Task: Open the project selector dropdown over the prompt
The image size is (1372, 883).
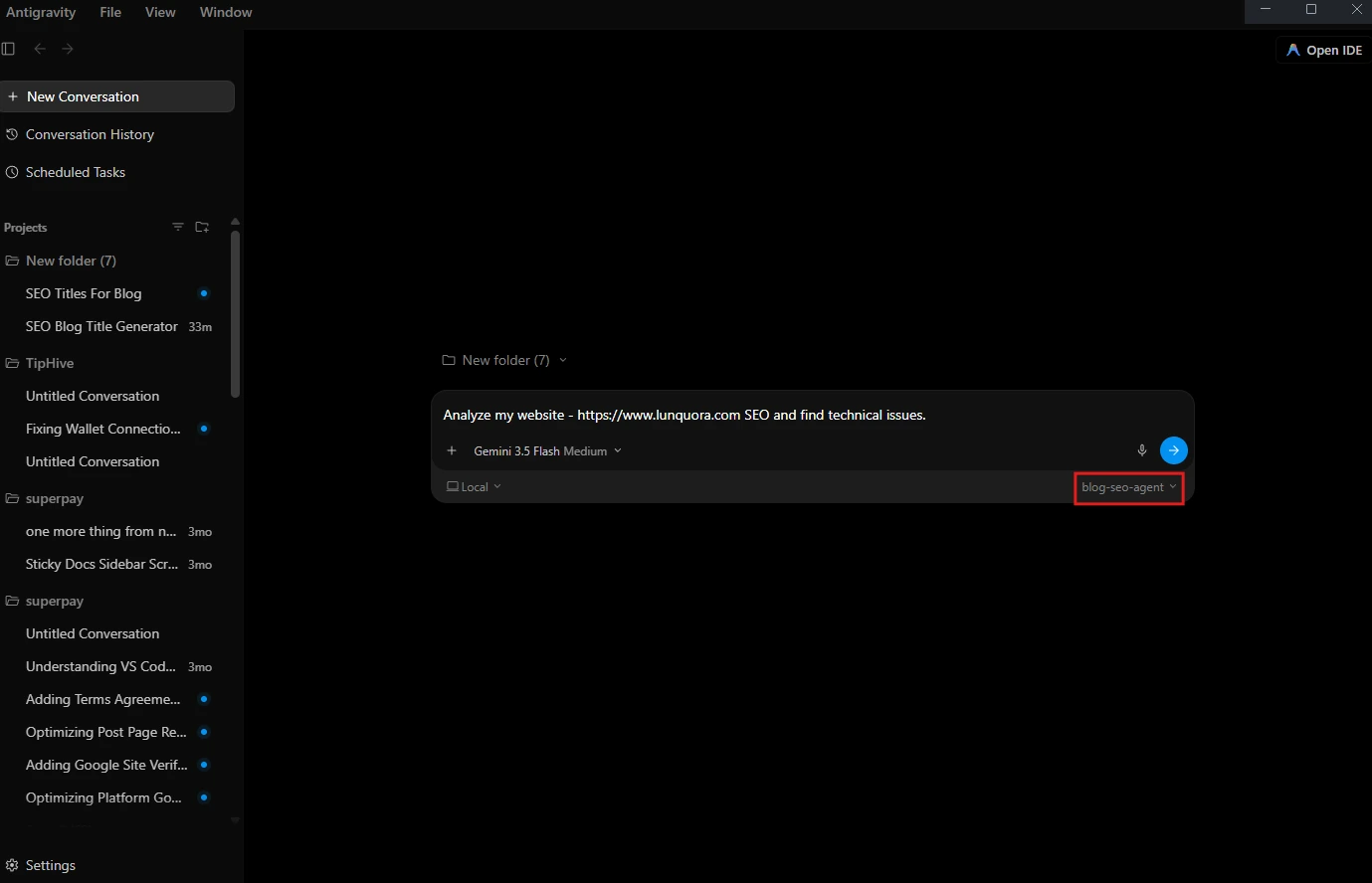Action: click(x=504, y=360)
